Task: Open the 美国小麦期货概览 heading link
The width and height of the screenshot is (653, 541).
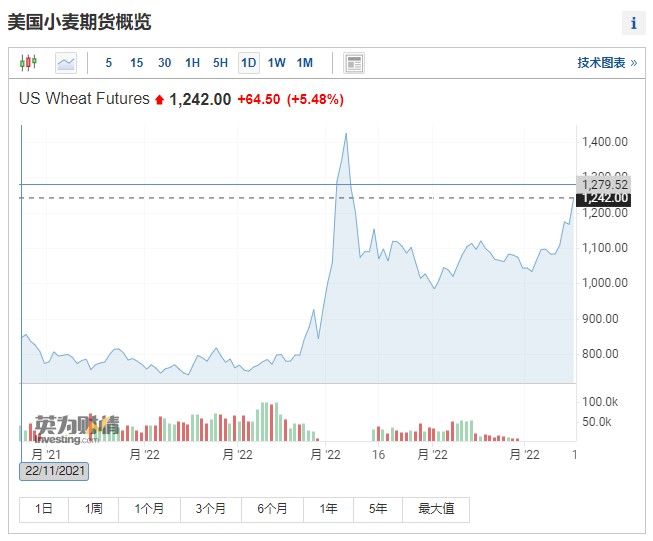Action: pos(79,22)
